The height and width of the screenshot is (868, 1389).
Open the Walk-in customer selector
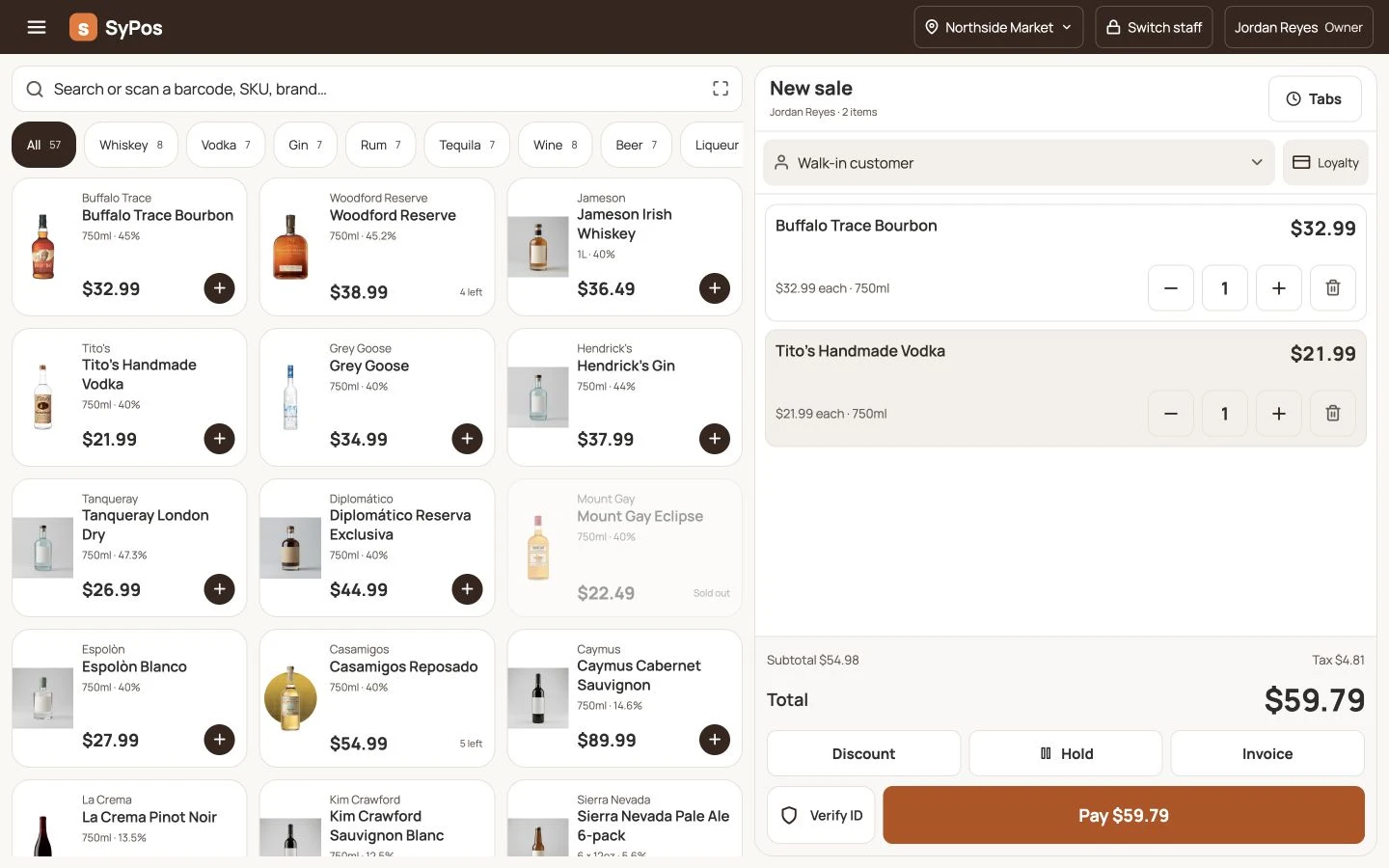(1019, 163)
